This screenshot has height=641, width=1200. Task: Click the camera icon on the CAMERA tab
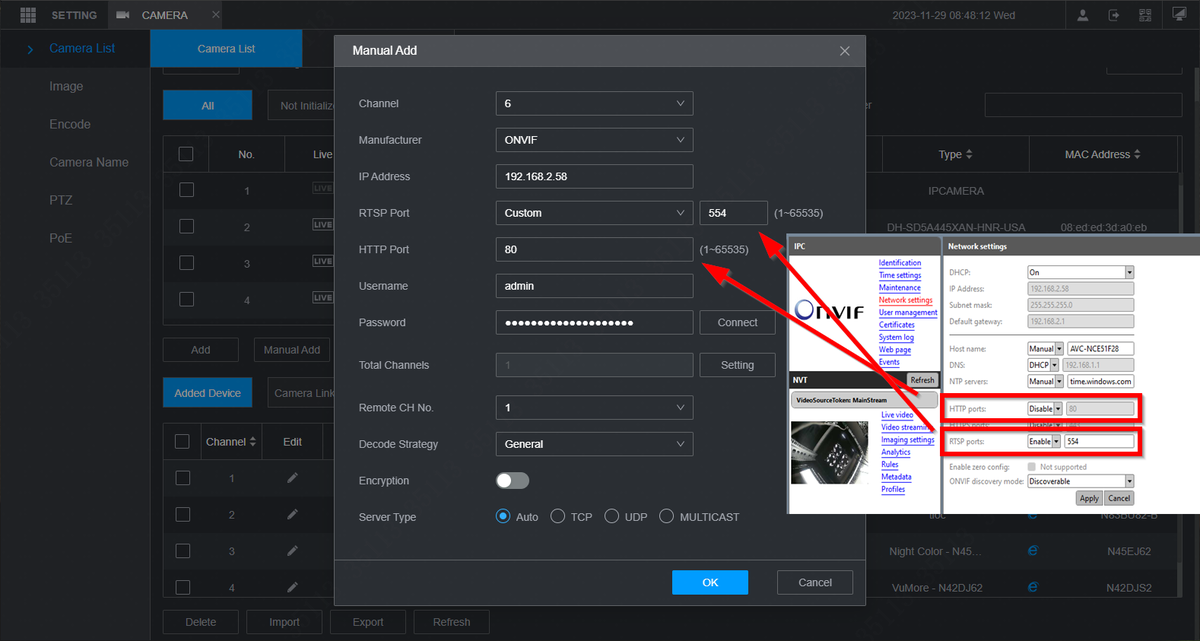[123, 15]
